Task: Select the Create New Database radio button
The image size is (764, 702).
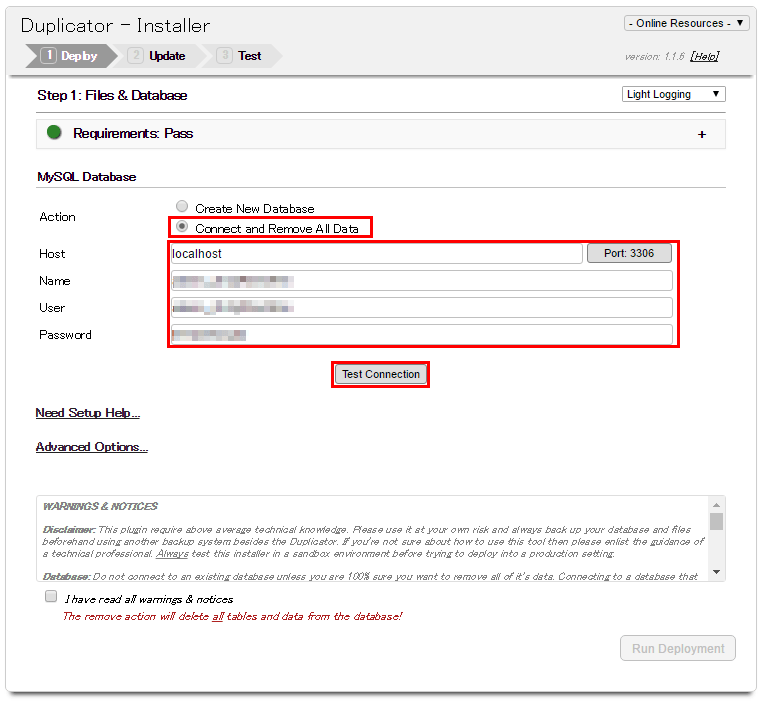Action: 182,206
